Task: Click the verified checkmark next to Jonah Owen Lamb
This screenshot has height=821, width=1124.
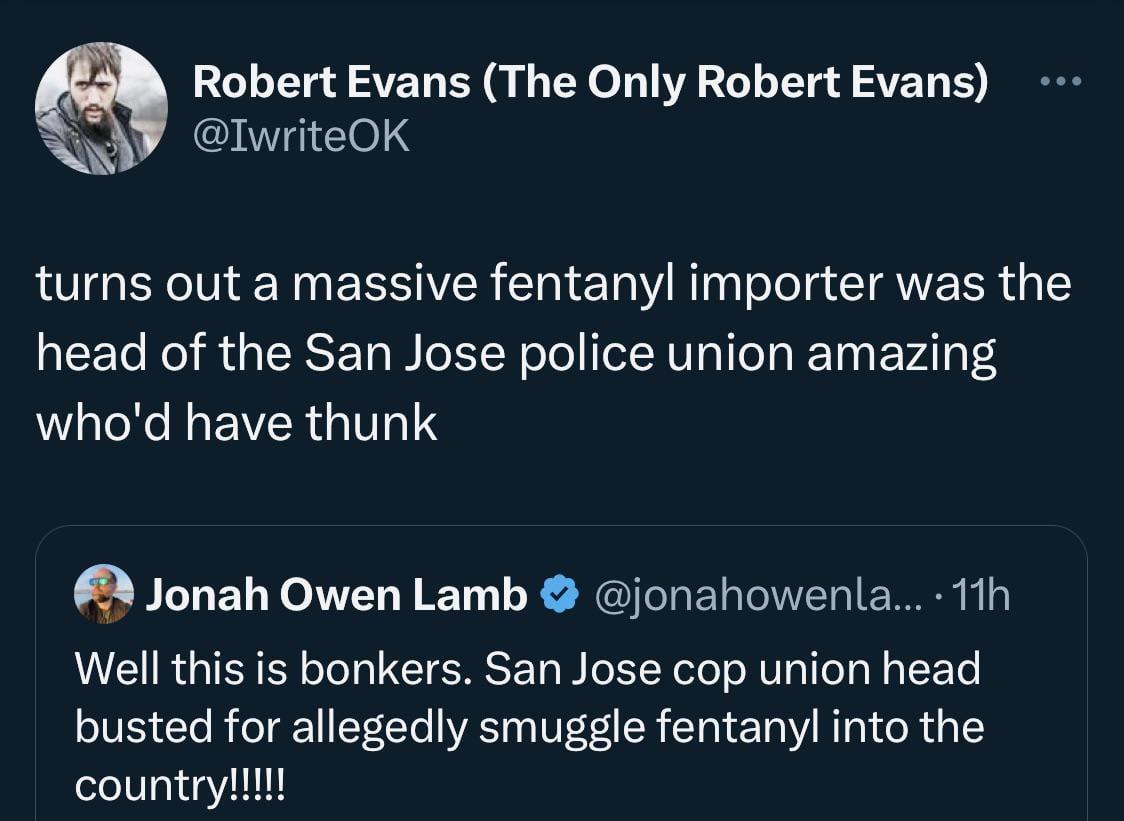Action: [x=557, y=594]
